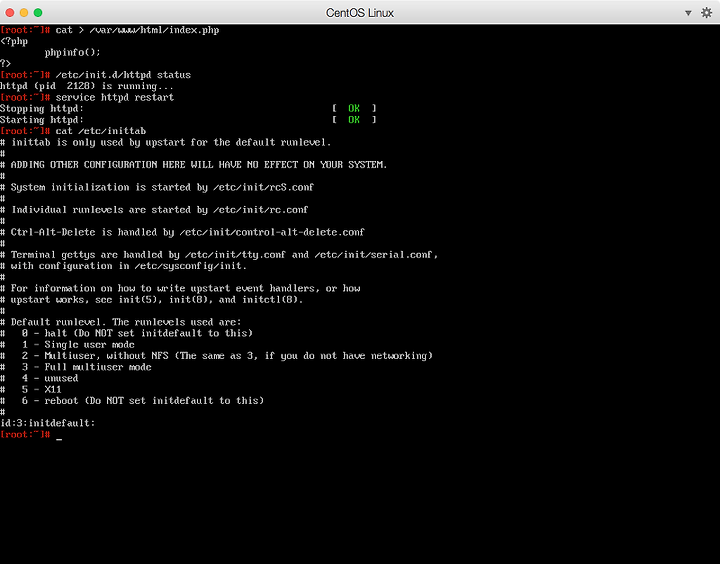The image size is (720, 564).
Task: Minimize the CentOS Linux window with yellow button
Action: pos(24,13)
